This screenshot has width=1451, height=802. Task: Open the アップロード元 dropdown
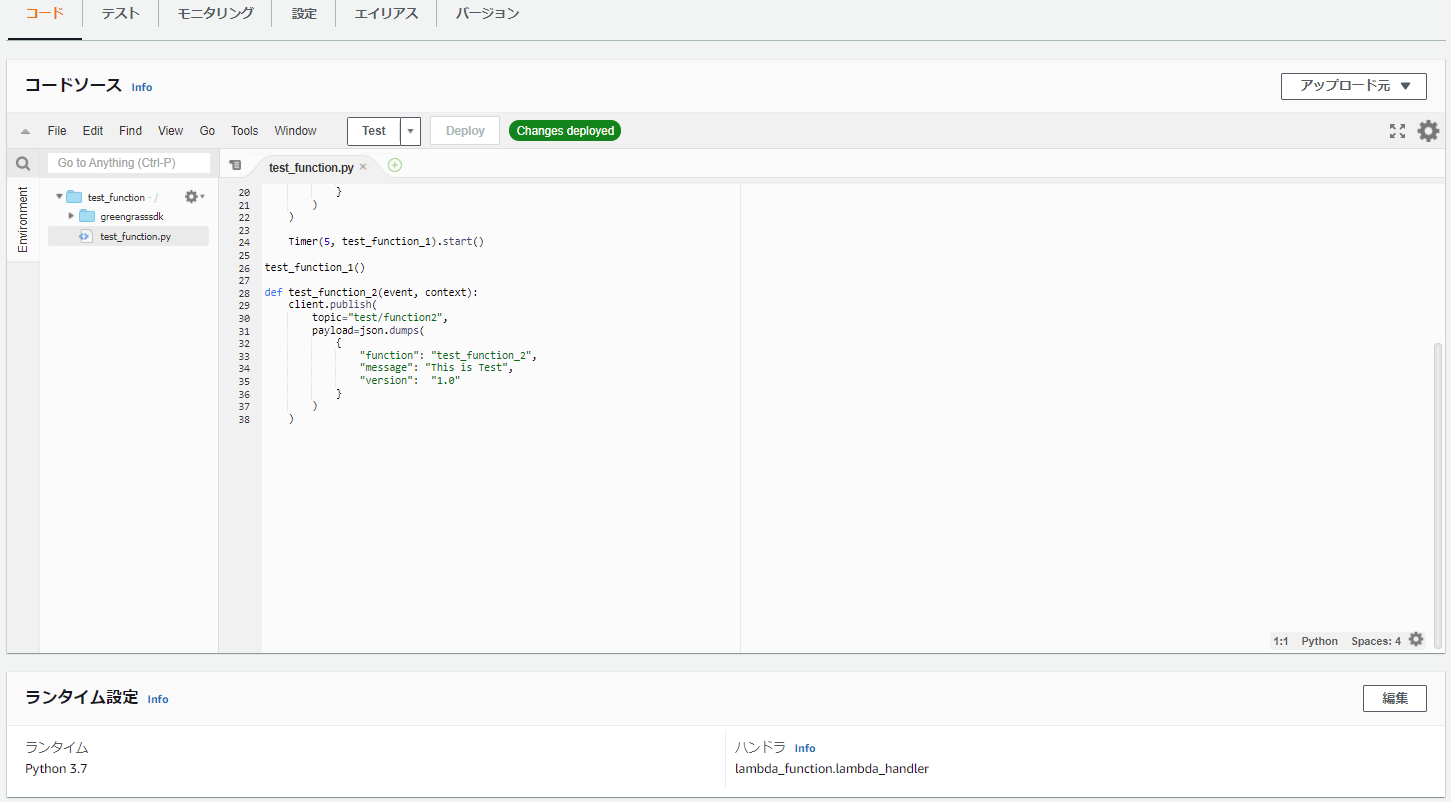(x=1353, y=86)
